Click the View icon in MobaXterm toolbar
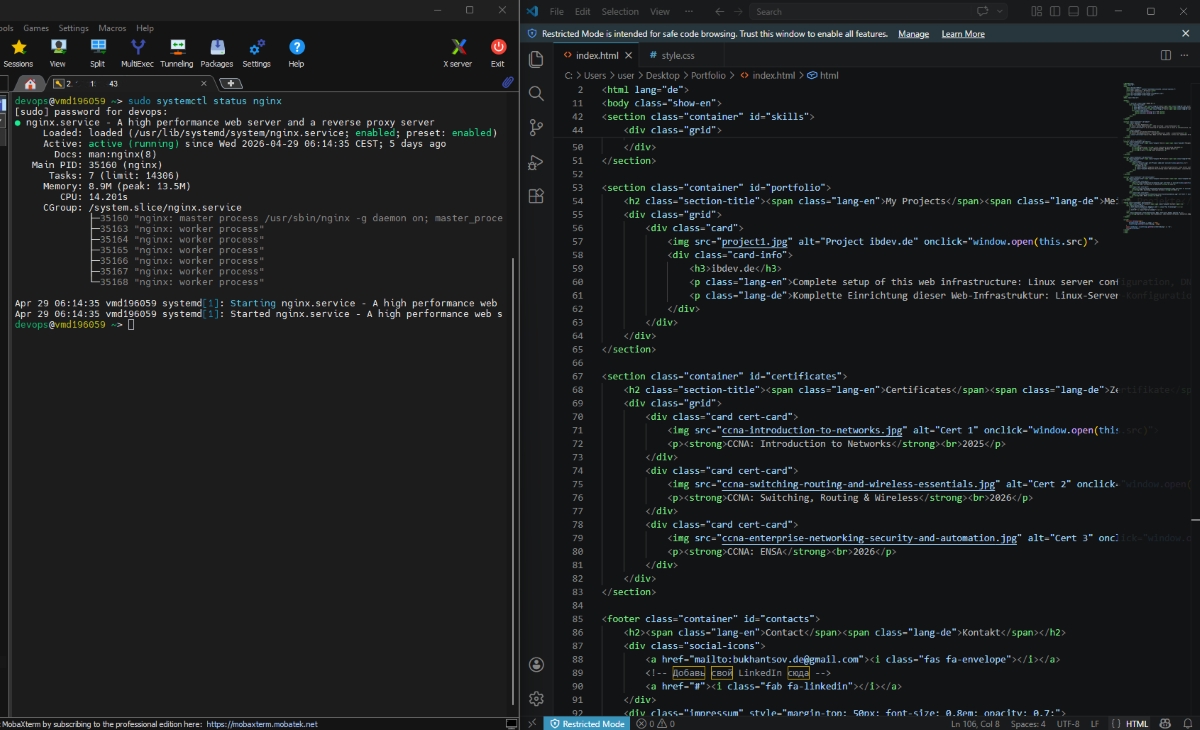1200x730 pixels. [x=58, y=53]
